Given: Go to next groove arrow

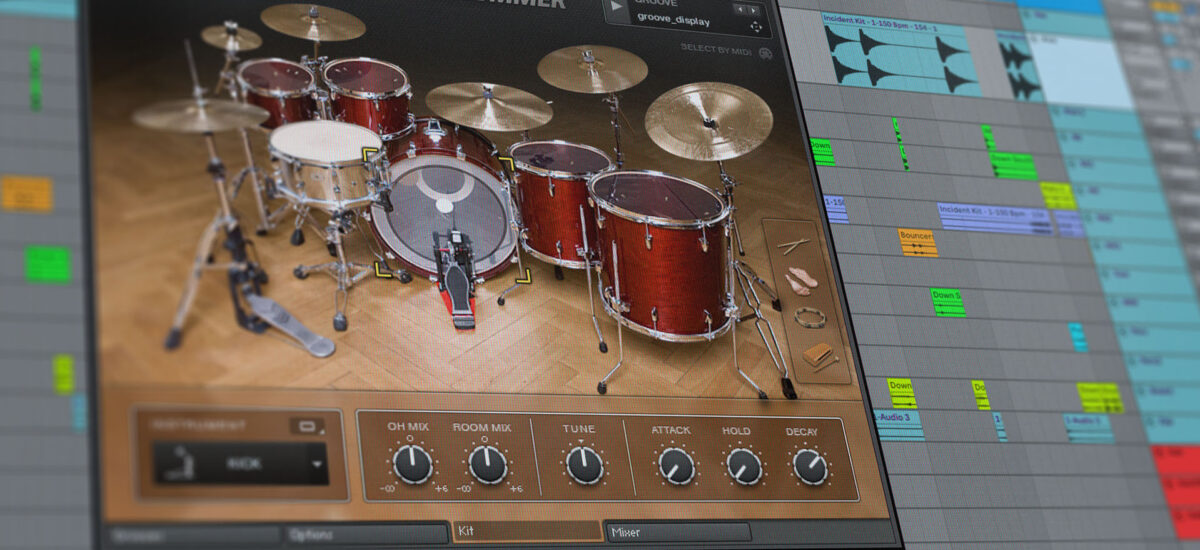Looking at the screenshot, I should [x=755, y=9].
